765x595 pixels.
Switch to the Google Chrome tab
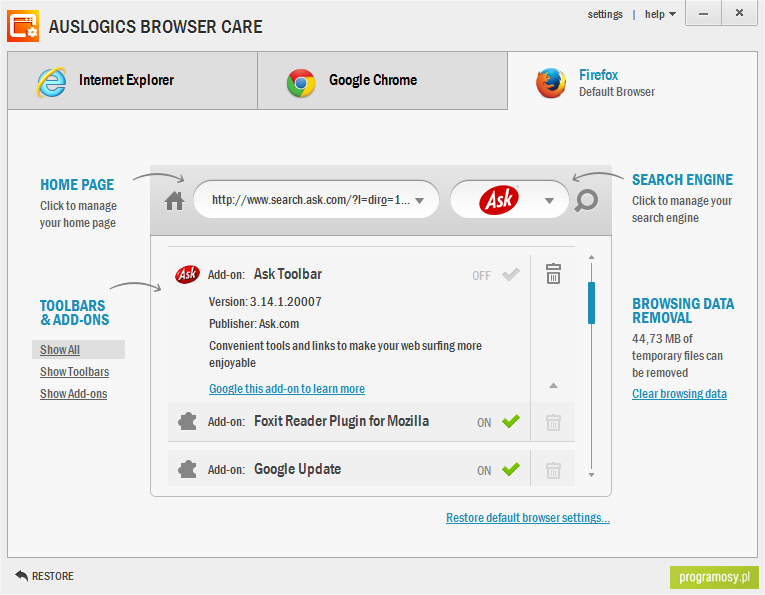tap(382, 81)
